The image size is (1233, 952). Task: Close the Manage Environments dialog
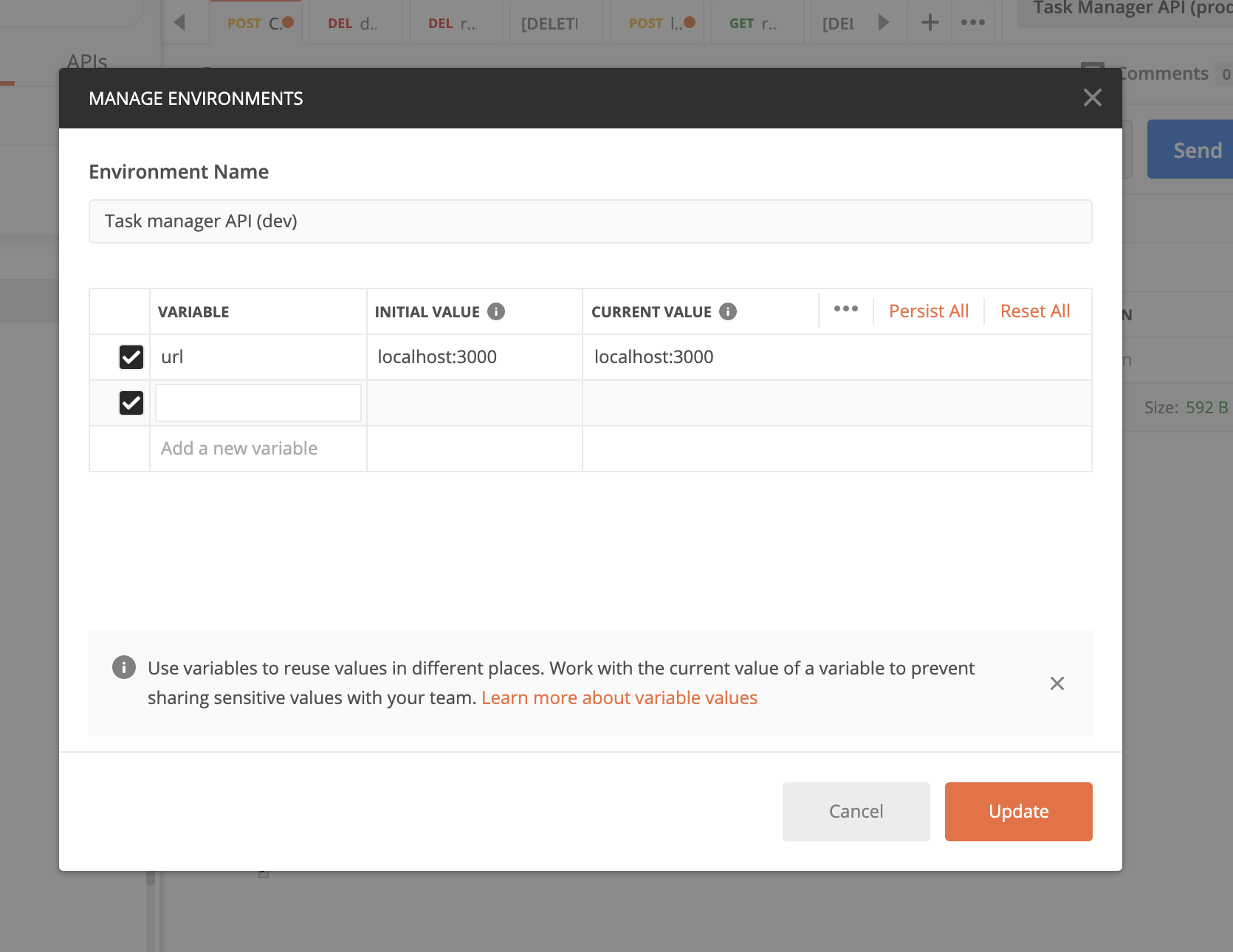pos(1092,97)
